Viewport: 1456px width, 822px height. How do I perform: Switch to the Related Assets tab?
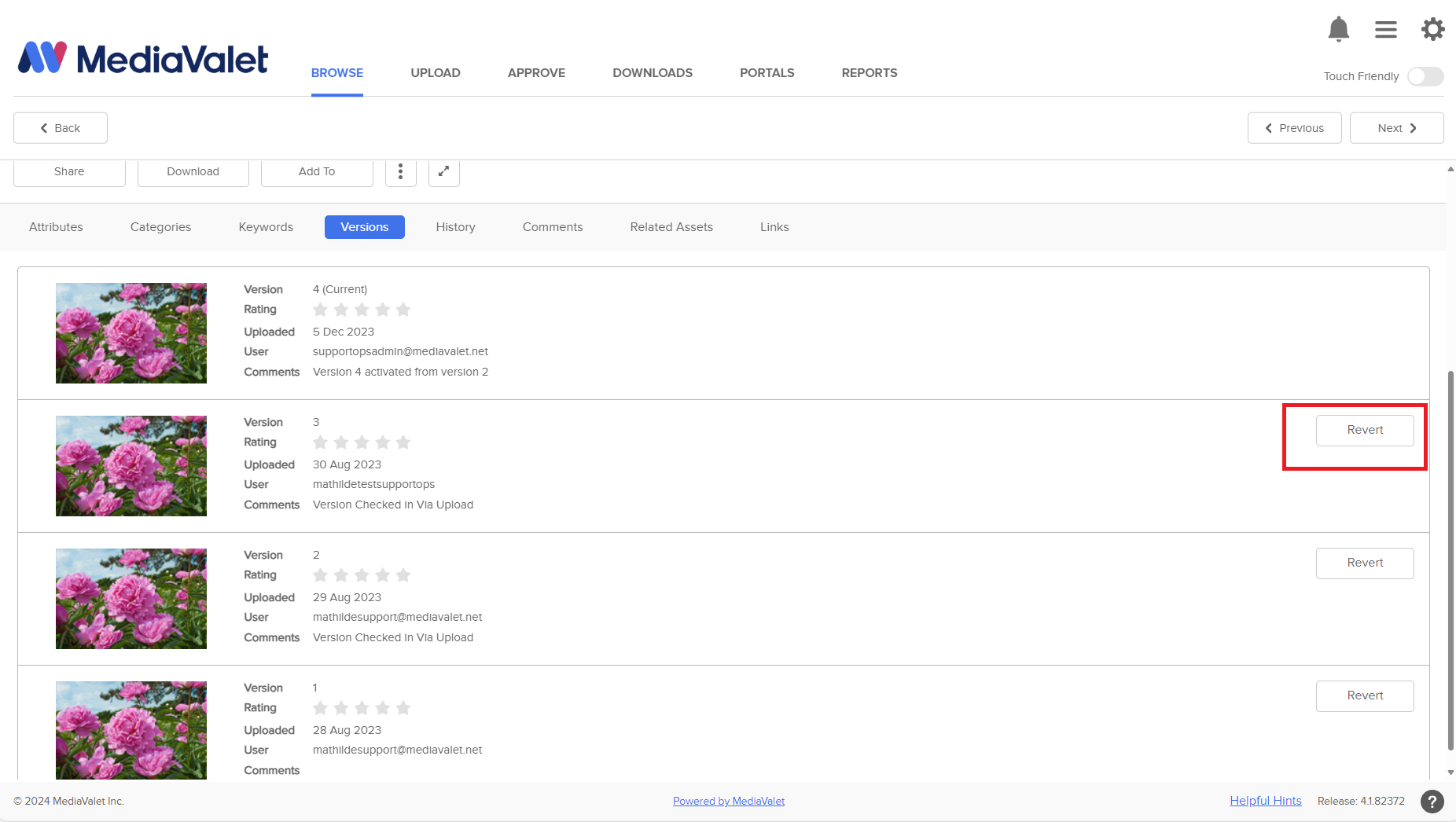tap(671, 227)
